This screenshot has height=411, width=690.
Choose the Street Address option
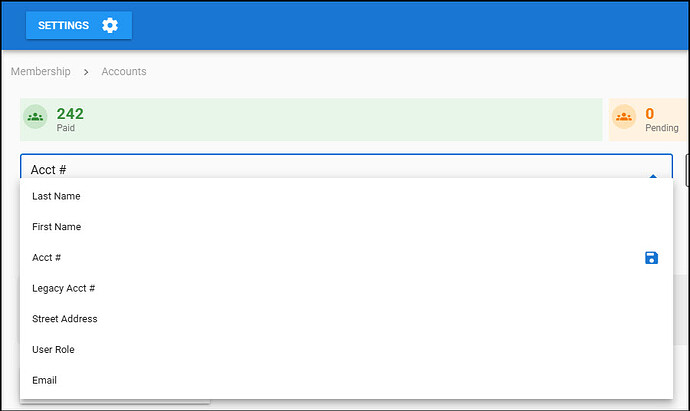point(65,319)
